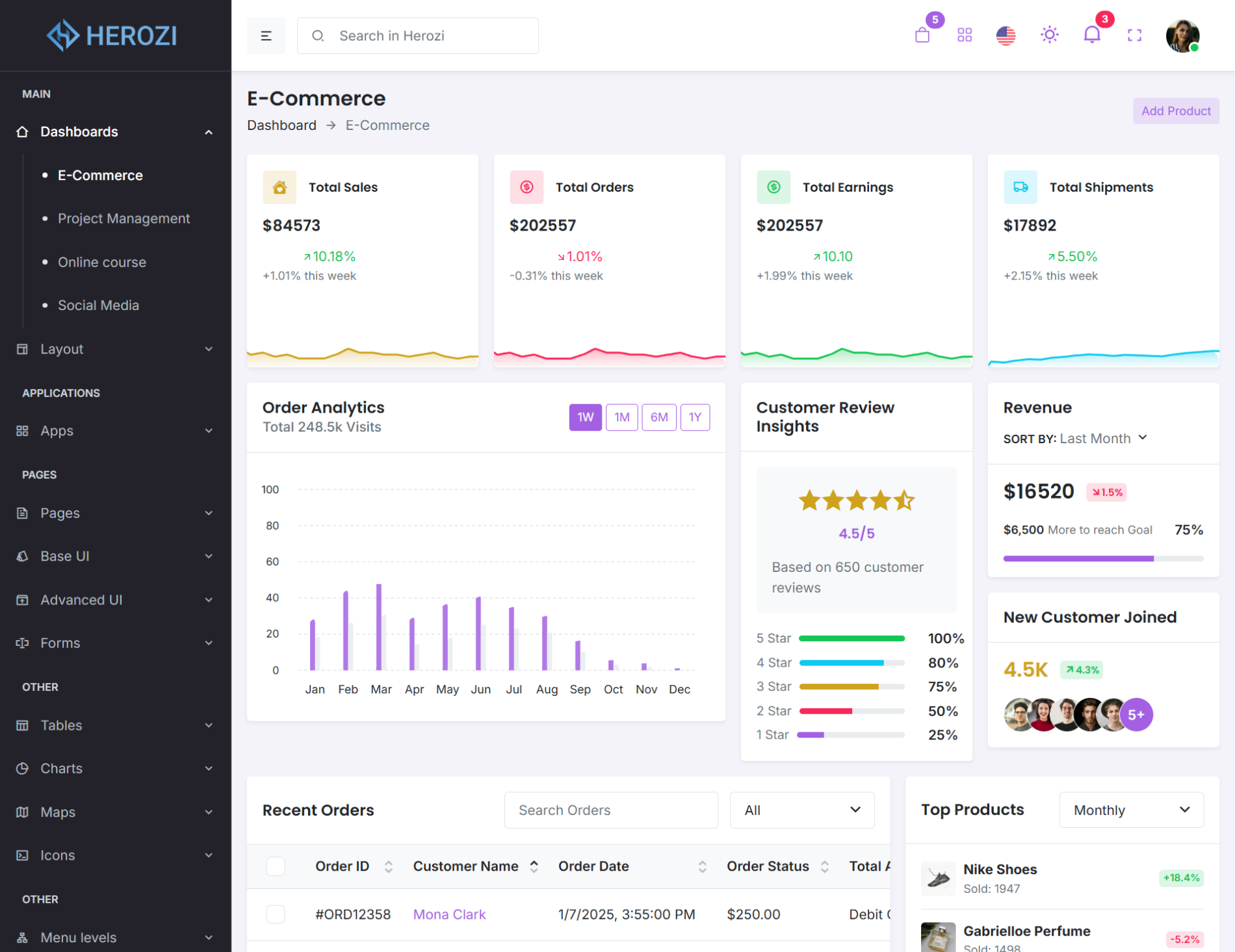Screen dimensions: 1235x952
Task: Sort by Order Status column arrows
Action: click(x=824, y=866)
